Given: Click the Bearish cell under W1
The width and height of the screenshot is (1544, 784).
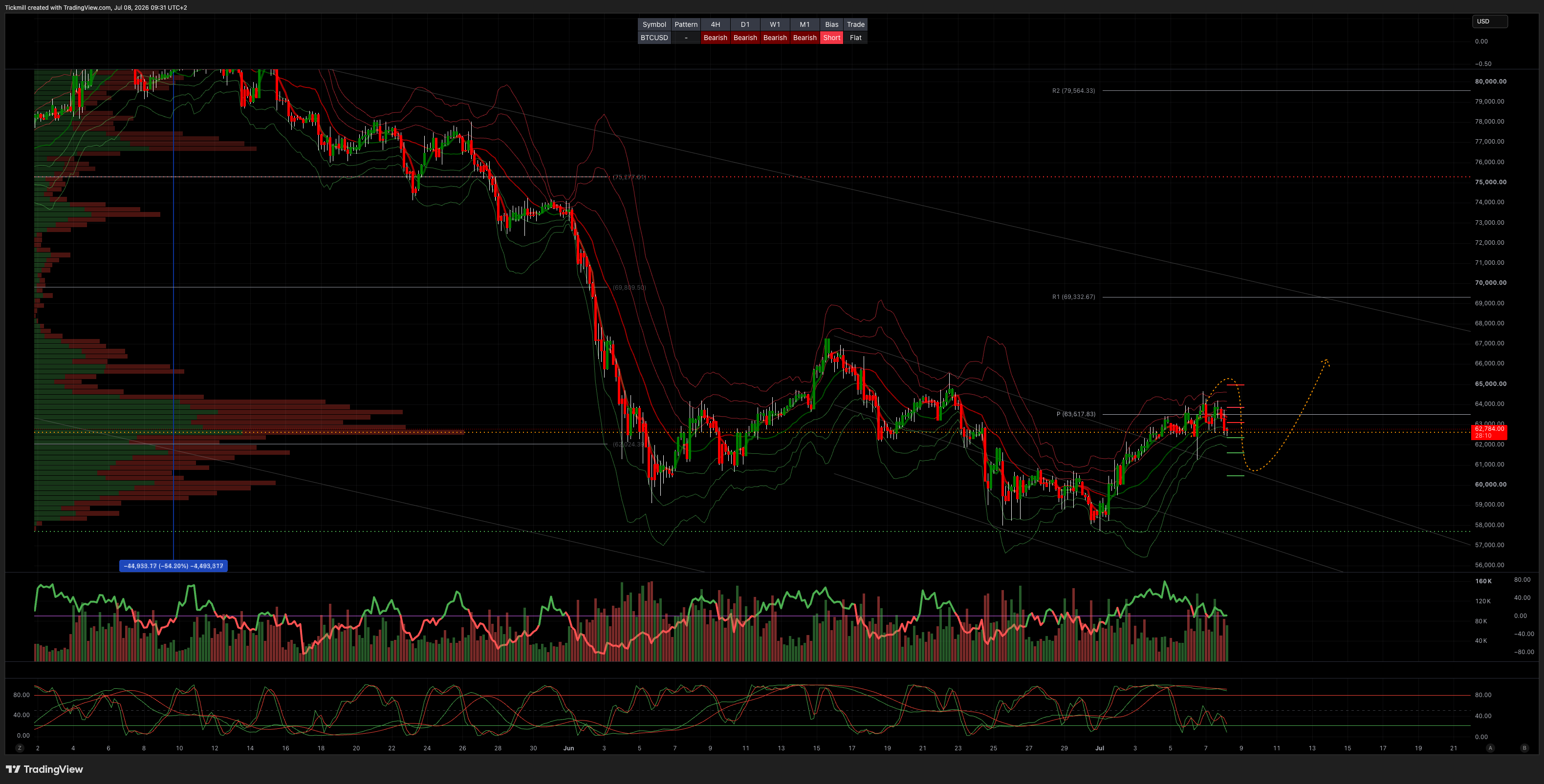Looking at the screenshot, I should coord(775,38).
